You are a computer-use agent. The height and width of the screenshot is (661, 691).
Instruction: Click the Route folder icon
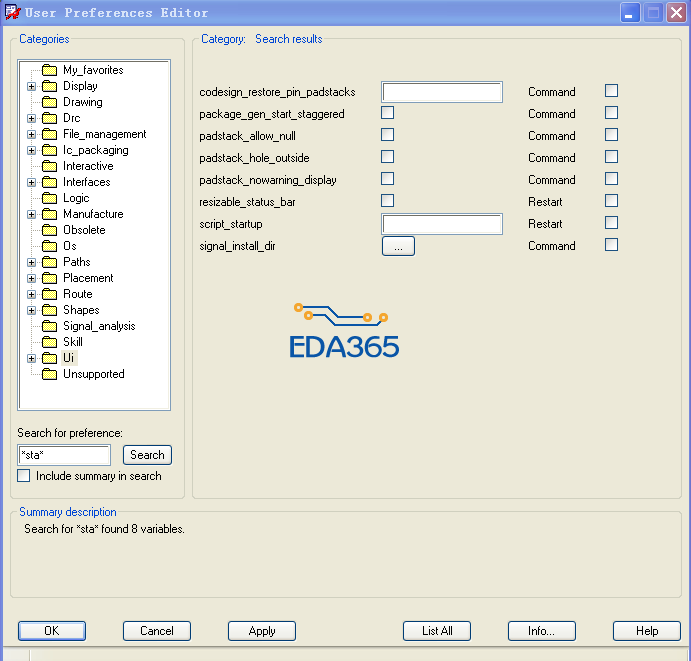pyautogui.click(x=49, y=294)
